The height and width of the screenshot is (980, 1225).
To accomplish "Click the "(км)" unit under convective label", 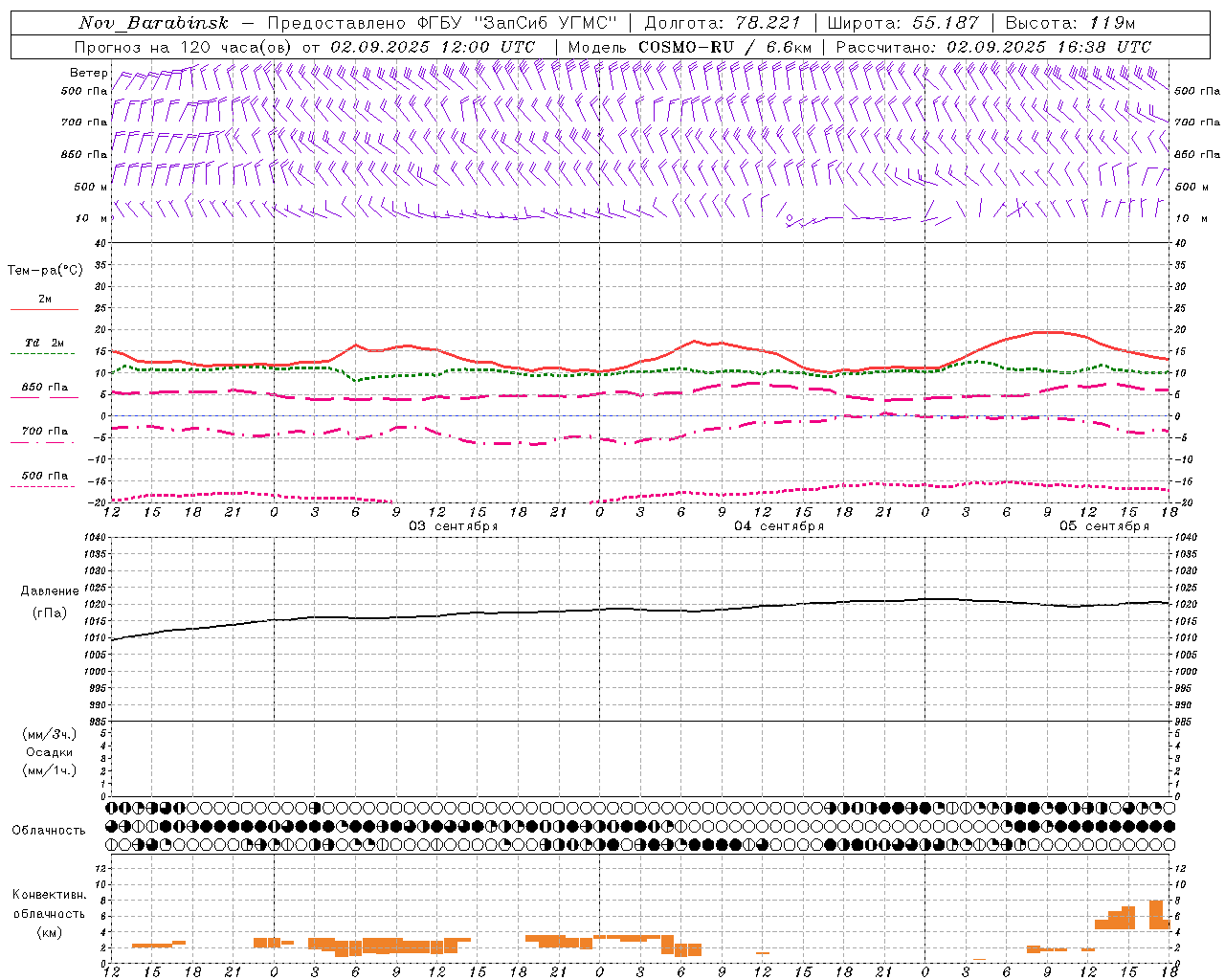I will [x=49, y=931].
